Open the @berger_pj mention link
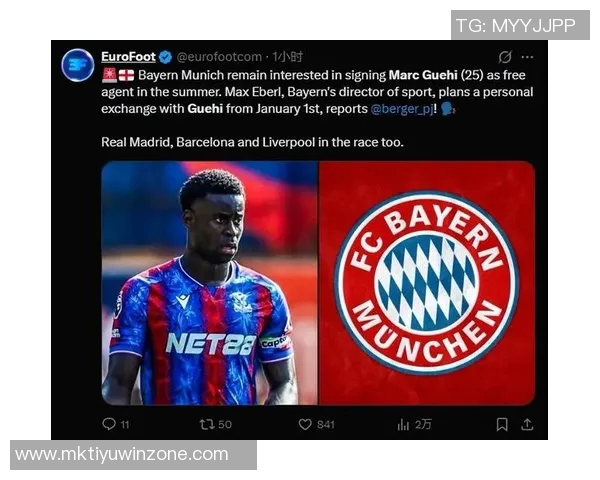Image resolution: width=600 pixels, height=480 pixels. tap(402, 109)
